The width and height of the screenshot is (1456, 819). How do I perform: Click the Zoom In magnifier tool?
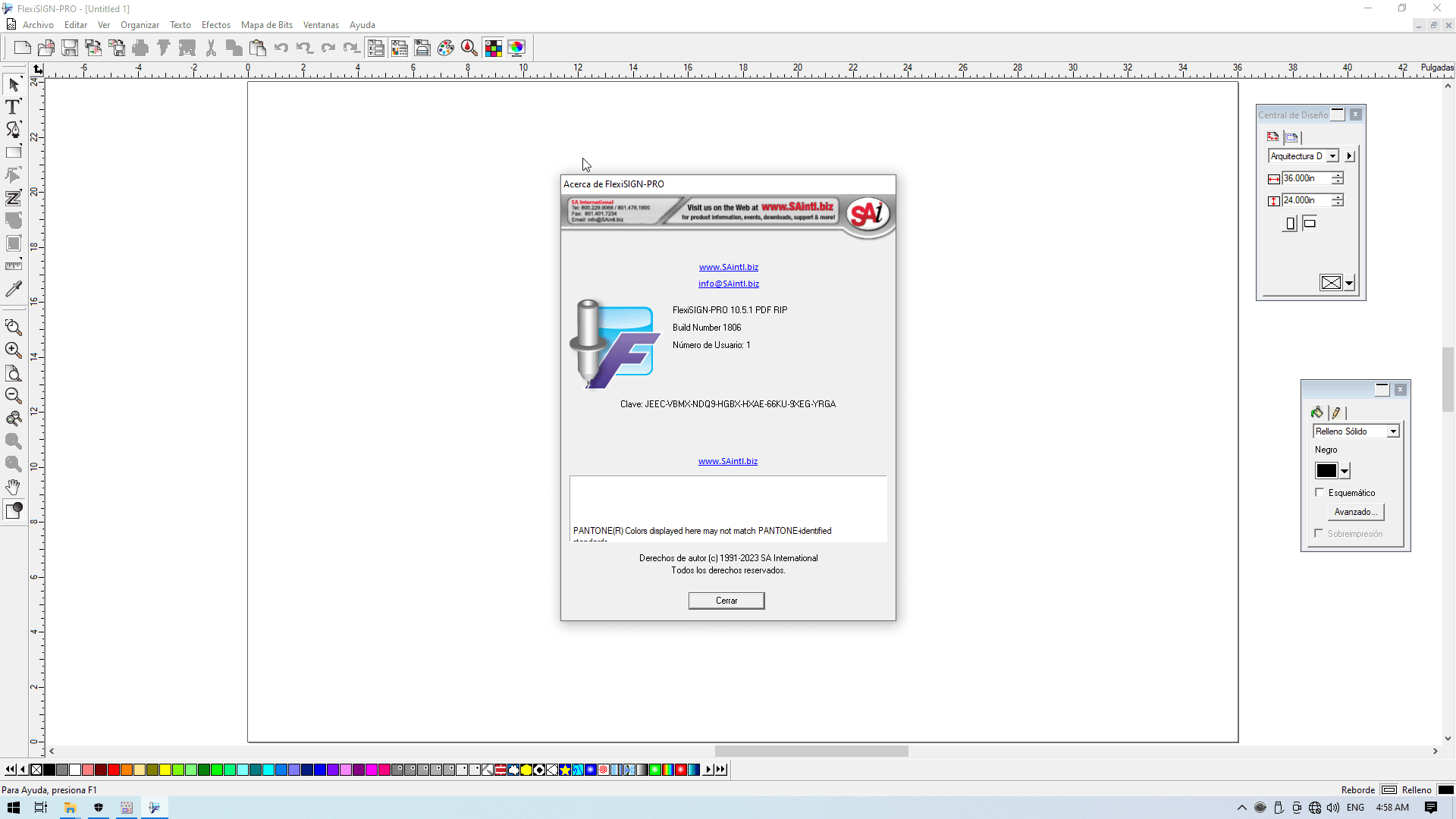coord(13,350)
